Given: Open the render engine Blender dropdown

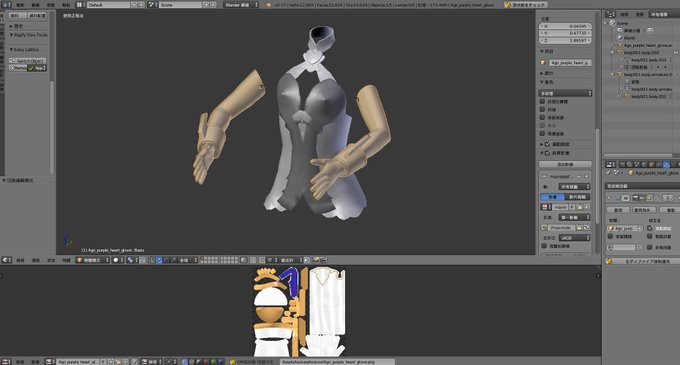Looking at the screenshot, I should (x=242, y=5).
